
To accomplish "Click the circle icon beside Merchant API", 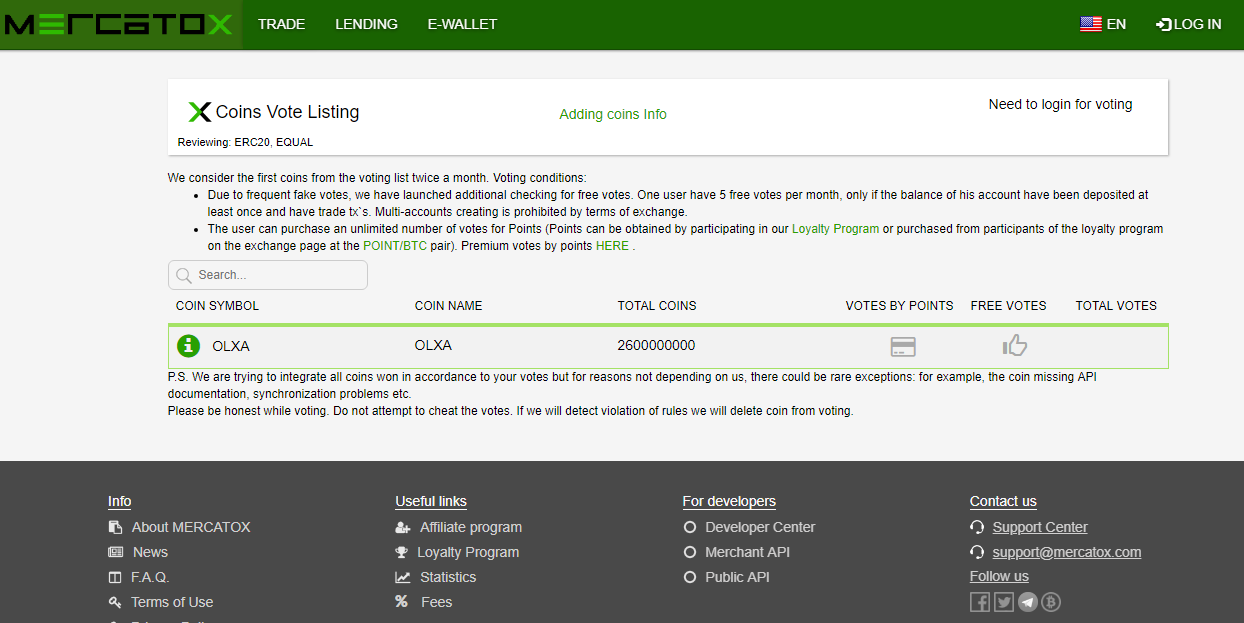I will pyautogui.click(x=689, y=552).
